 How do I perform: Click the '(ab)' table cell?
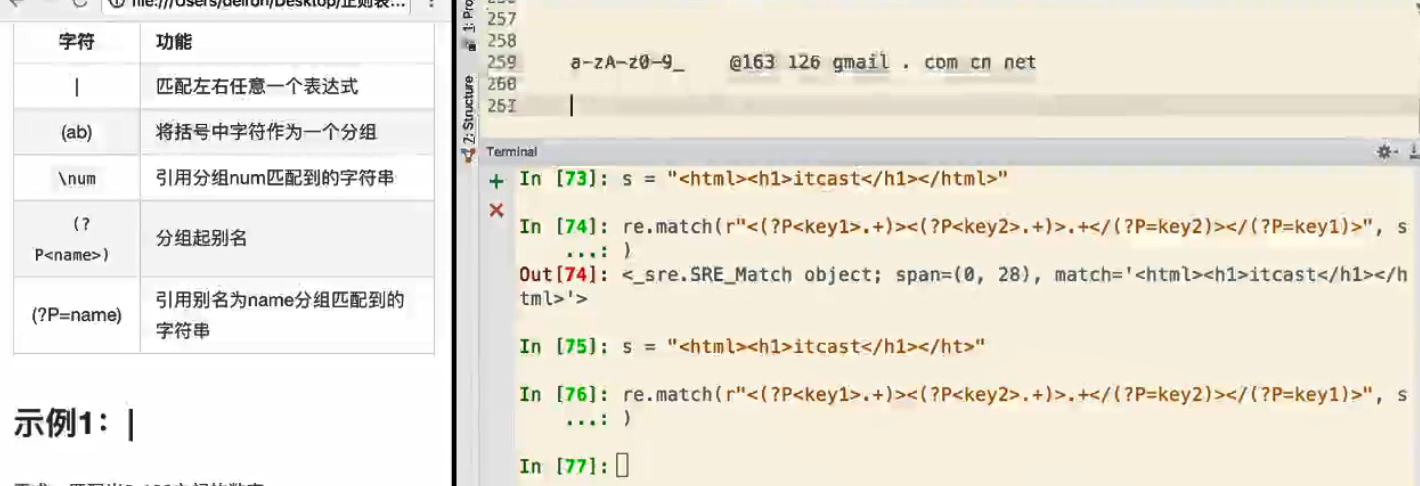(x=77, y=132)
